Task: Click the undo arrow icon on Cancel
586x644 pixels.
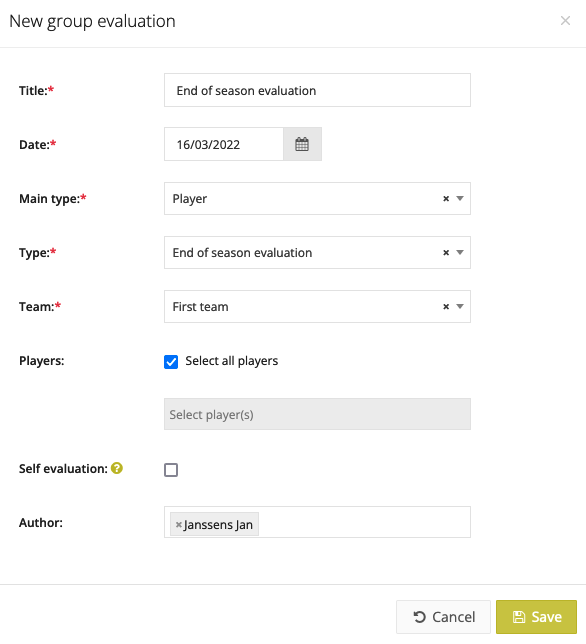Action: (x=419, y=617)
